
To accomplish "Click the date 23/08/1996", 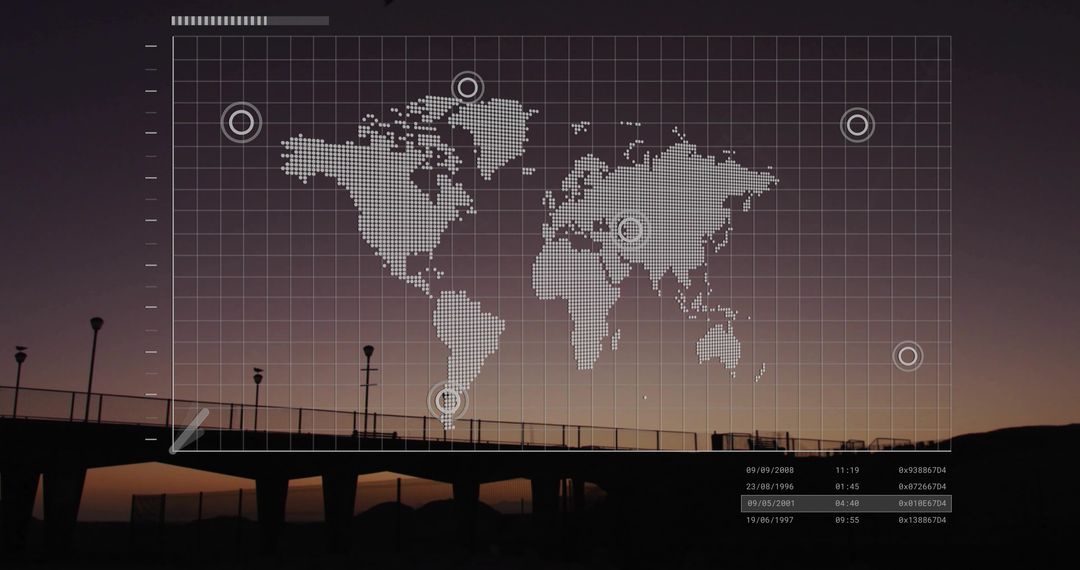I will click(x=770, y=487).
